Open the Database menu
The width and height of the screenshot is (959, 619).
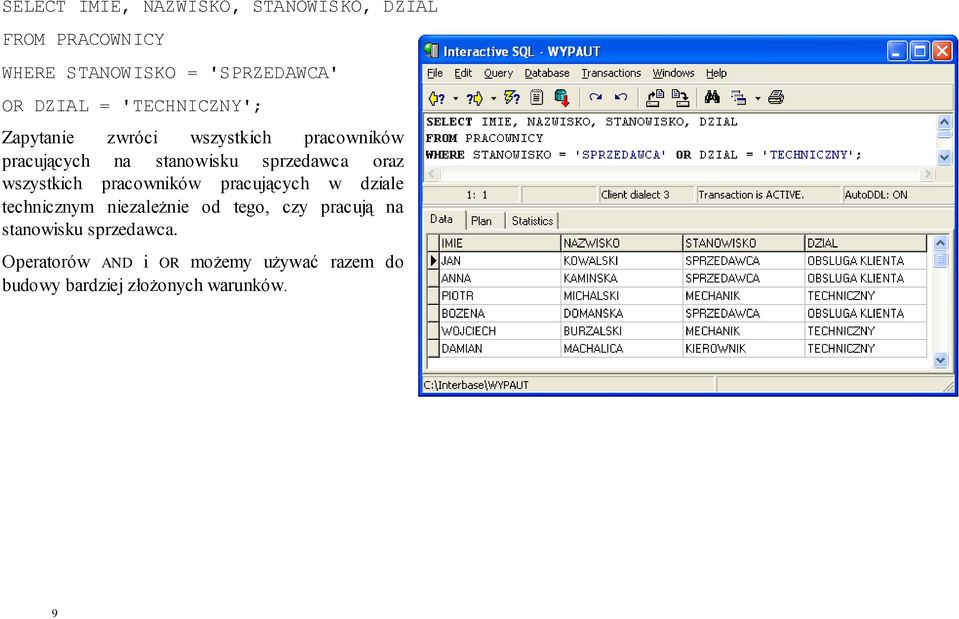point(547,73)
